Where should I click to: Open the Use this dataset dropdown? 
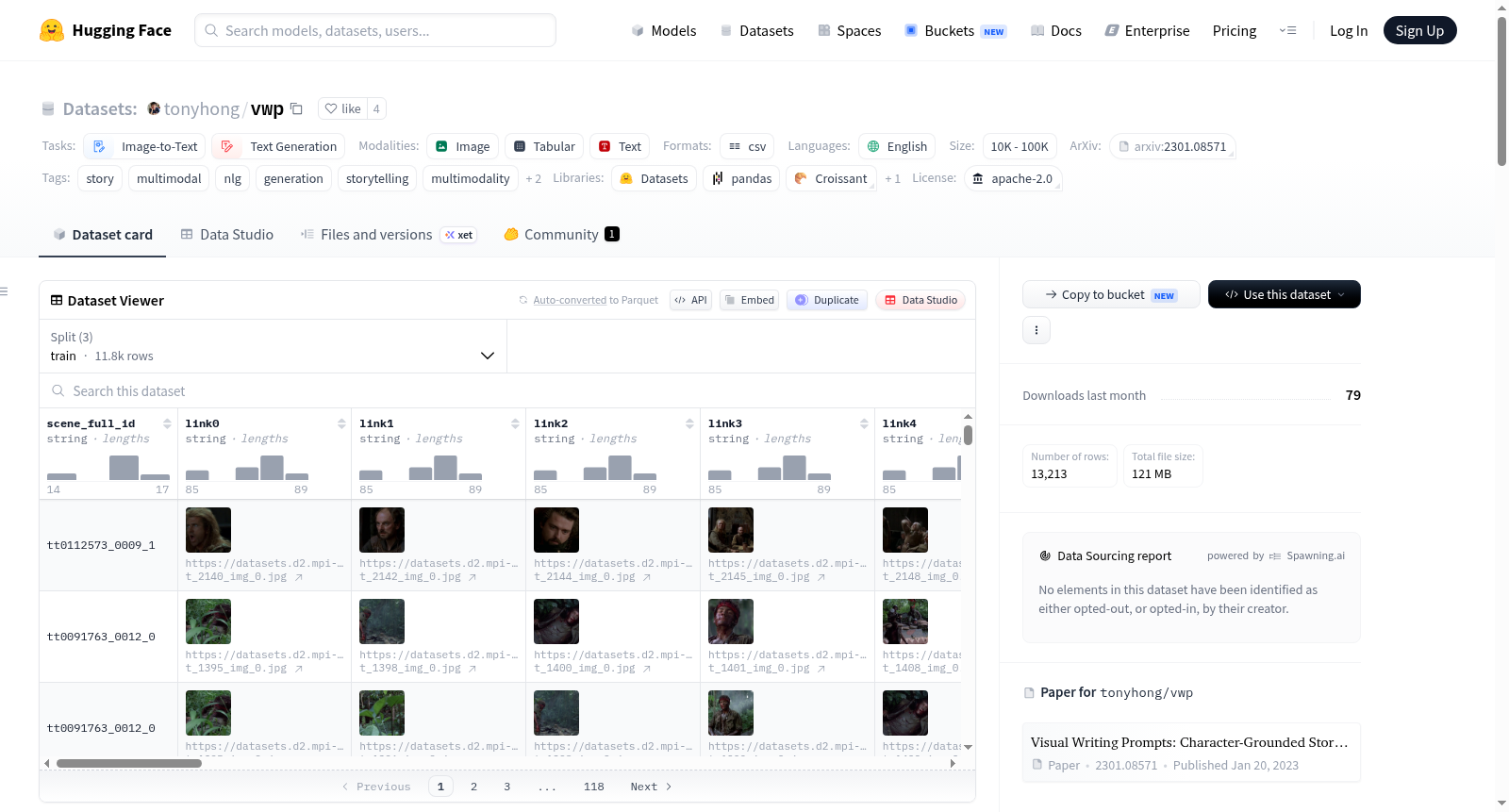pos(1285,294)
